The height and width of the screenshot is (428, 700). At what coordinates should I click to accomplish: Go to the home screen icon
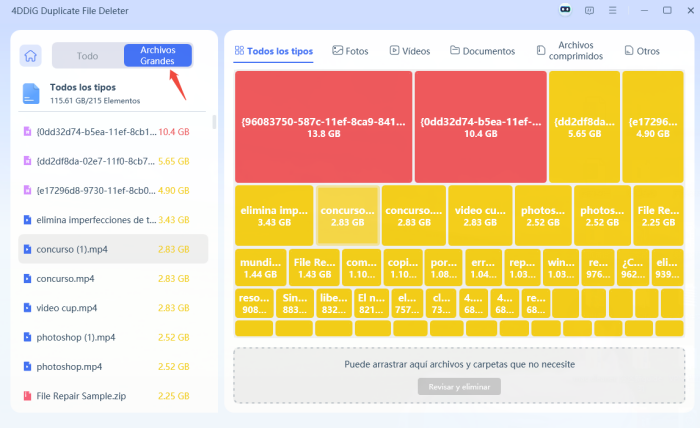coord(31,56)
